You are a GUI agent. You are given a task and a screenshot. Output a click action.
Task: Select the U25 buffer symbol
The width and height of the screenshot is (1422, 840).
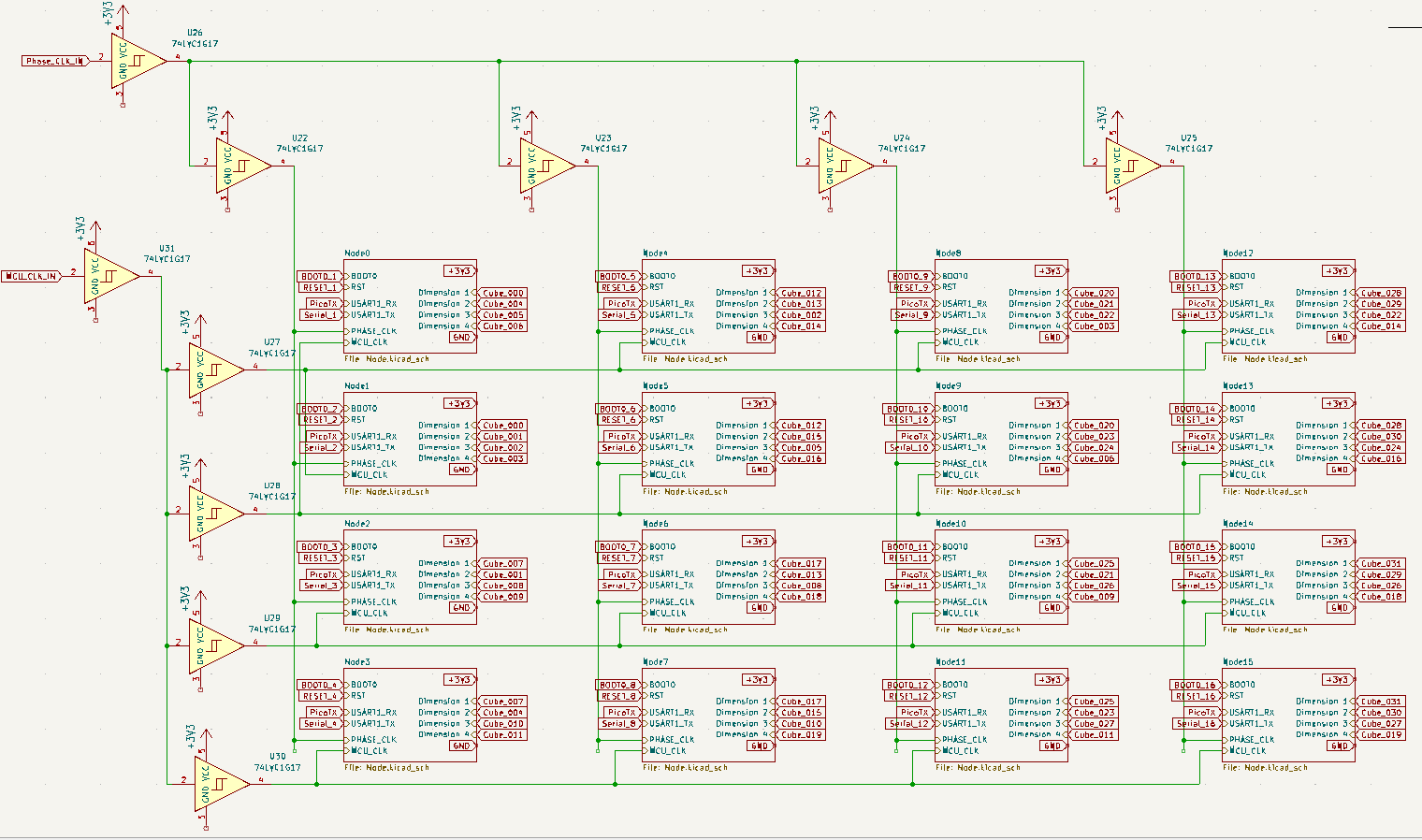[x=1130, y=167]
